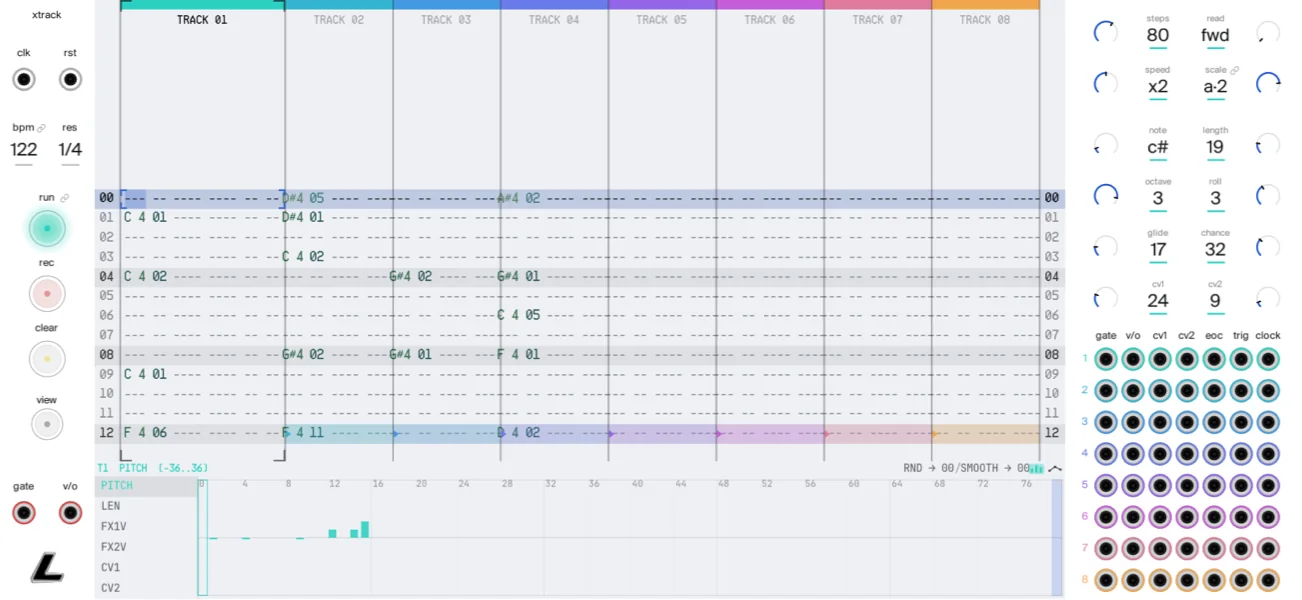This screenshot has width=1302, height=600.
Task: Click row 7 gate output jack
Action: tap(1106, 548)
